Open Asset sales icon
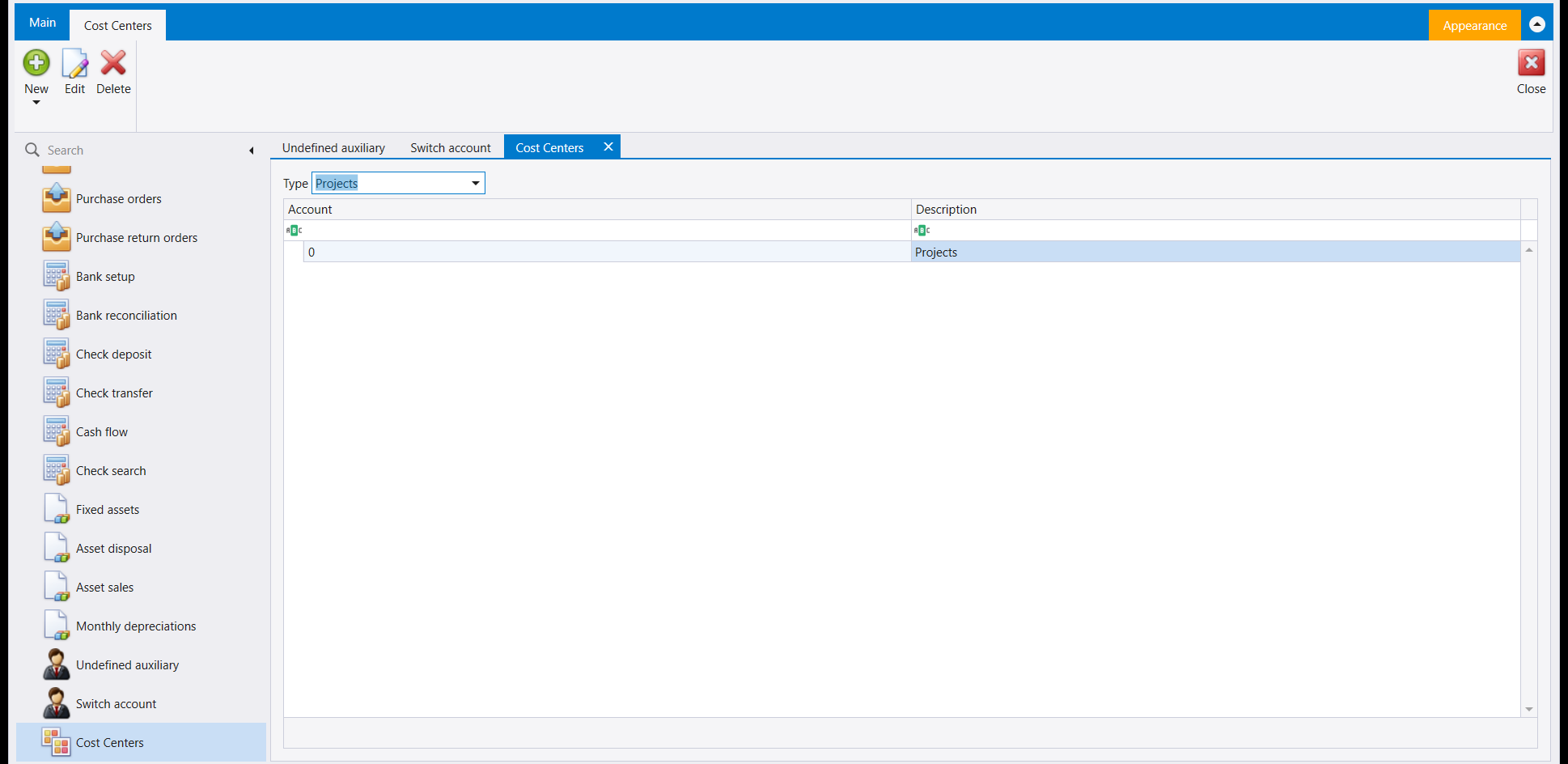The height and width of the screenshot is (764, 1568). tap(57, 587)
